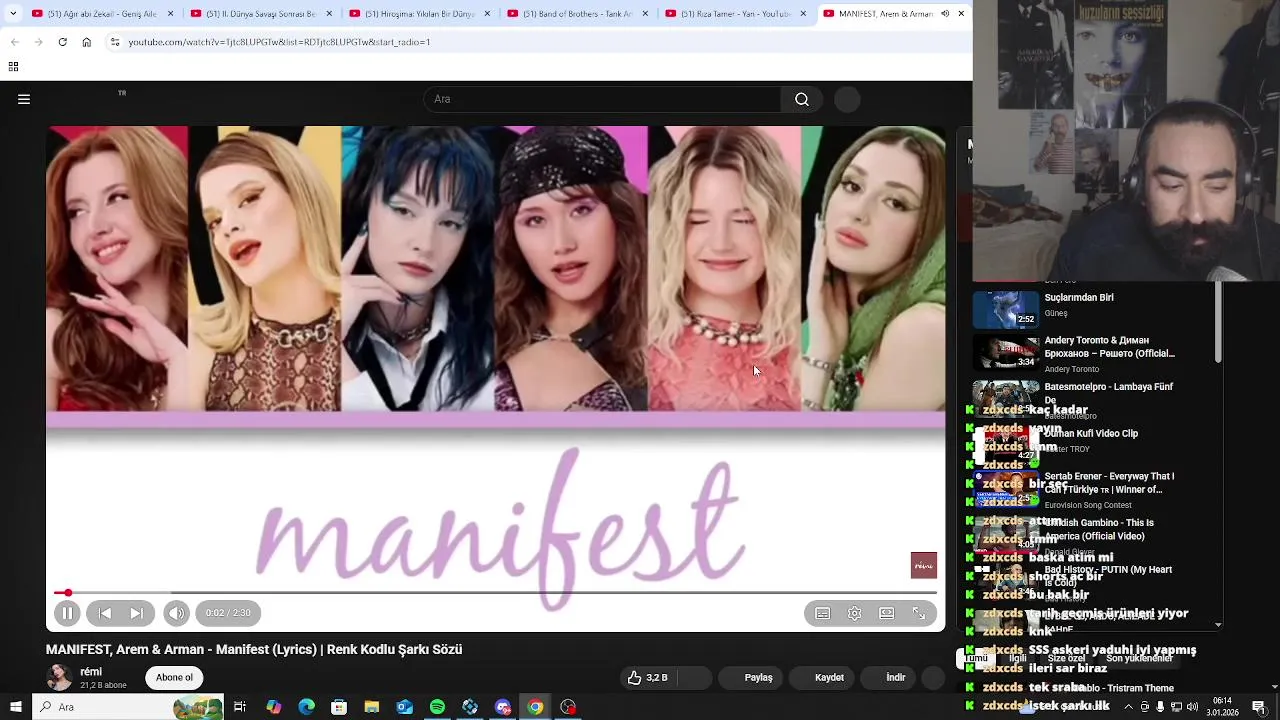1280x720 pixels.
Task: Open Outlook from the taskbar
Action: point(404,707)
